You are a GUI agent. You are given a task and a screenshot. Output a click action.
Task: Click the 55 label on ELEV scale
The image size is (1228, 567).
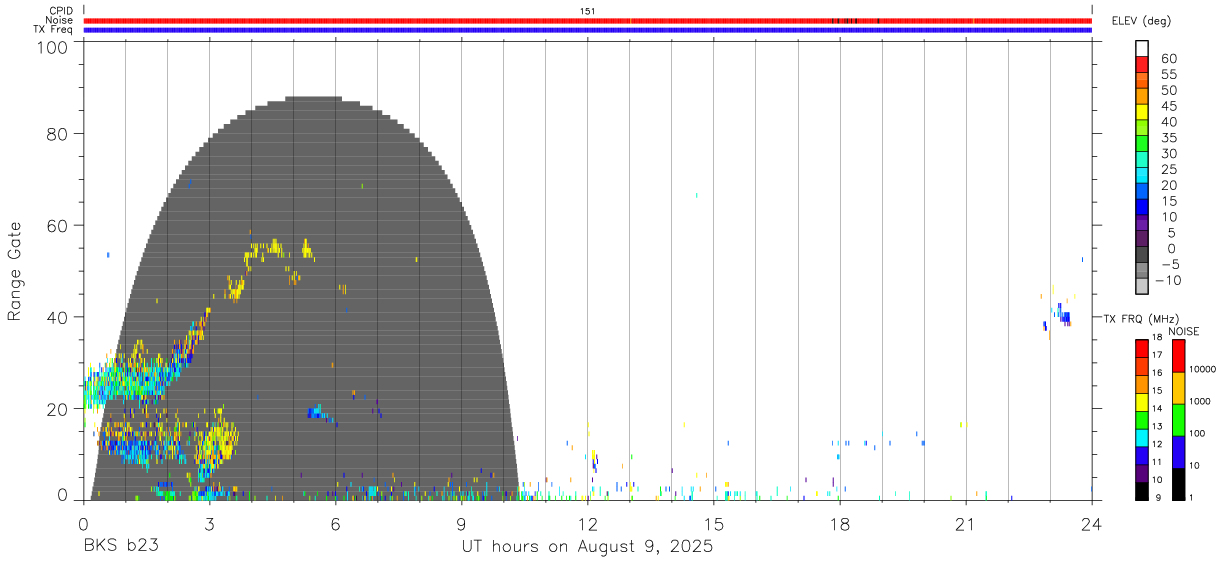[x=1167, y=75]
